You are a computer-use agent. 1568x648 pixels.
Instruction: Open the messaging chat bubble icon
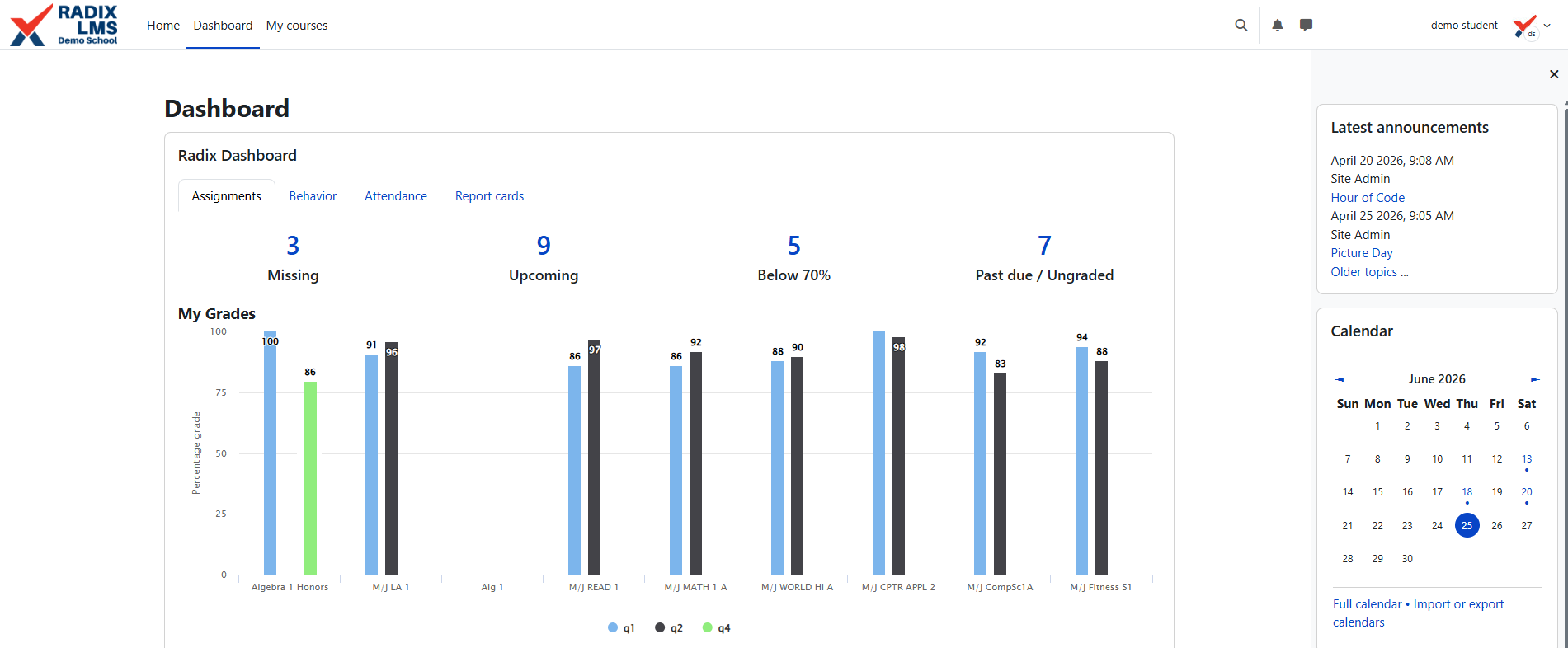1306,25
